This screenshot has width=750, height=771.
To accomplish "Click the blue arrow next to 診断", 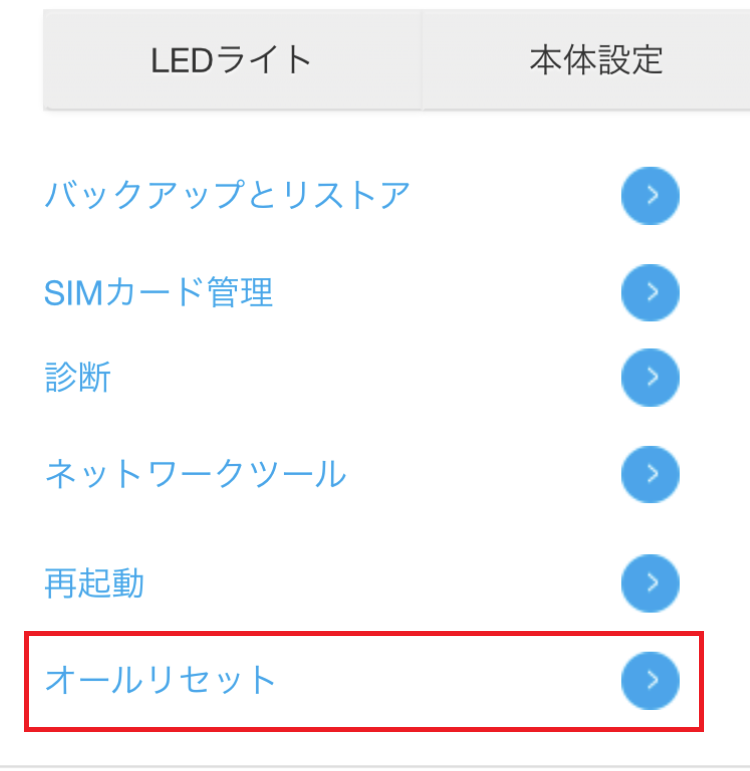I will (650, 377).
